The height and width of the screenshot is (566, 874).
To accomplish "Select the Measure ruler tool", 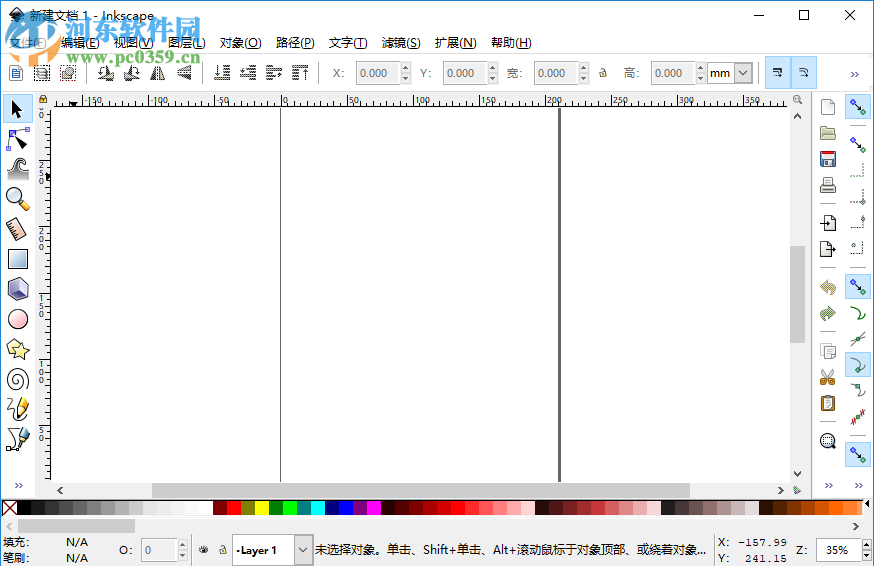I will pyautogui.click(x=17, y=229).
